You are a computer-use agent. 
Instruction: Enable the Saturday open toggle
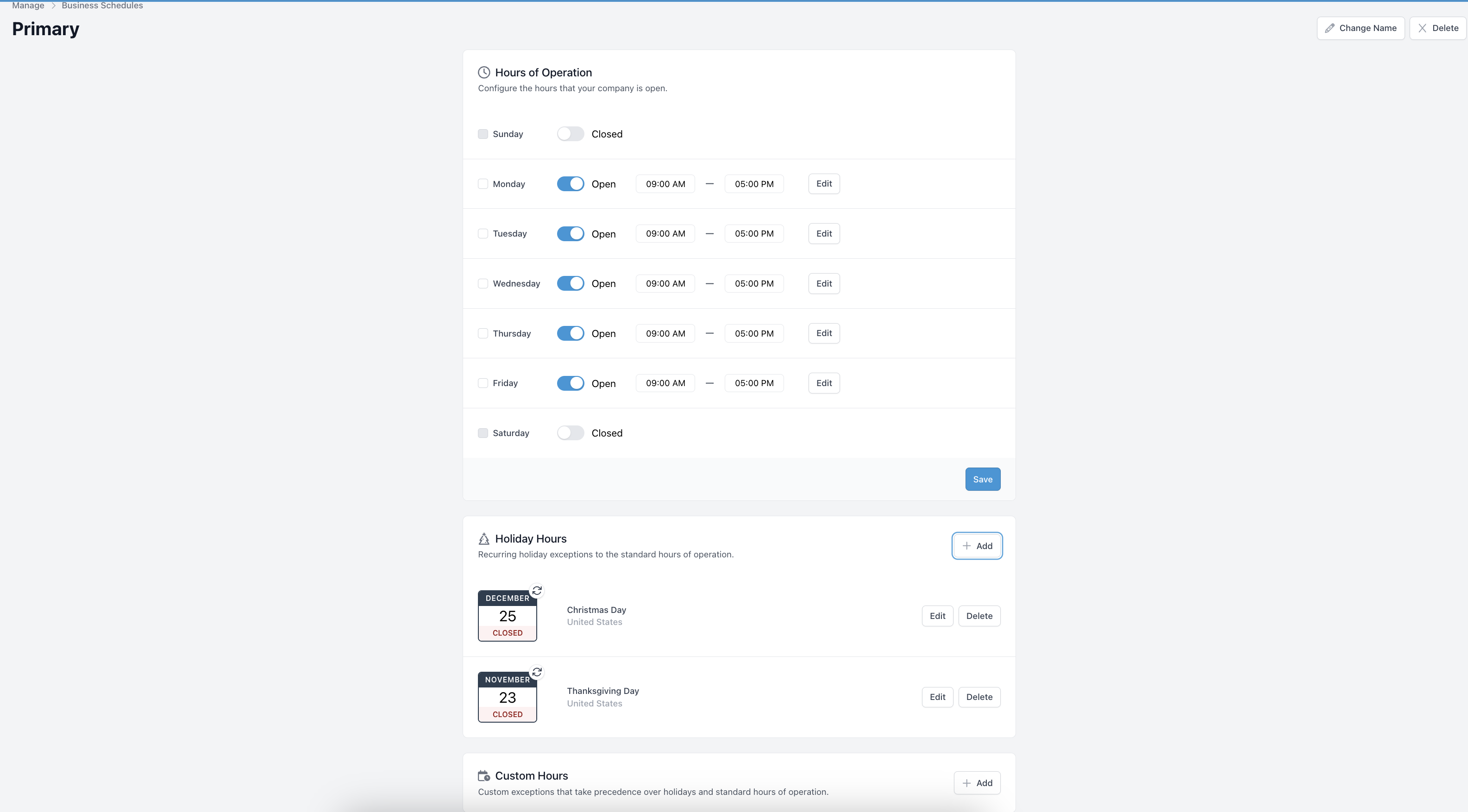571,433
